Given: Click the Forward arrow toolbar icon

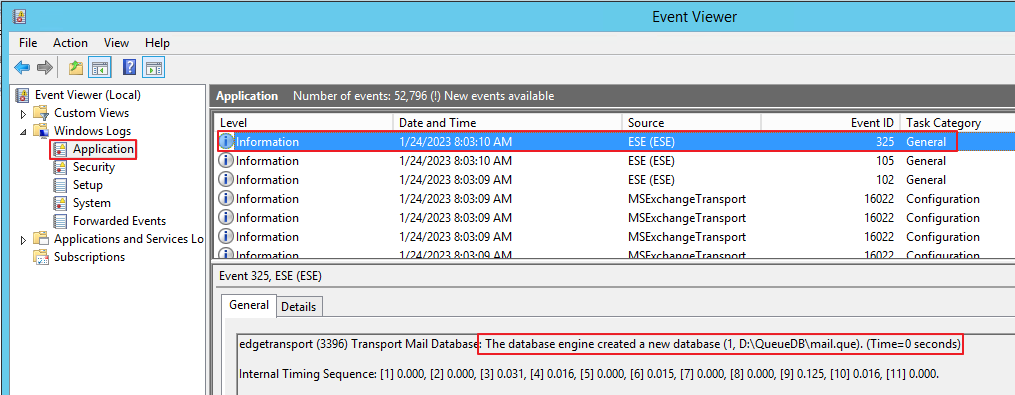Looking at the screenshot, I should click(x=44, y=67).
